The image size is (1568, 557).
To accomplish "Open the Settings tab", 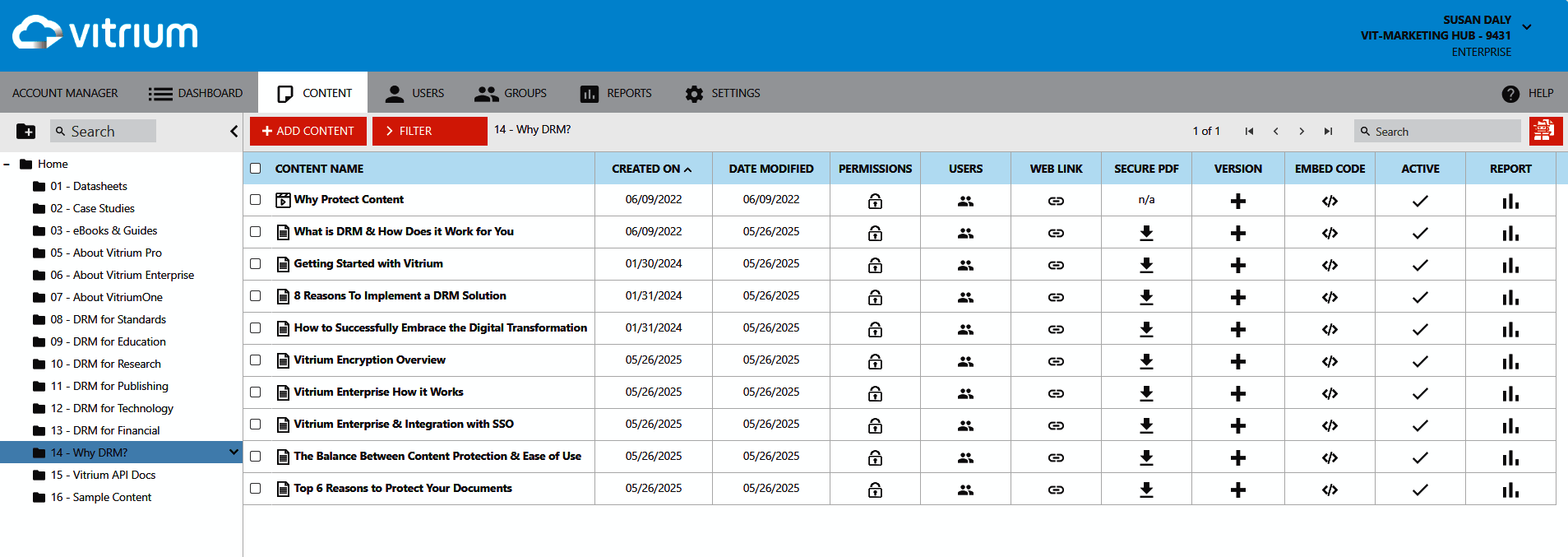I will click(x=723, y=93).
